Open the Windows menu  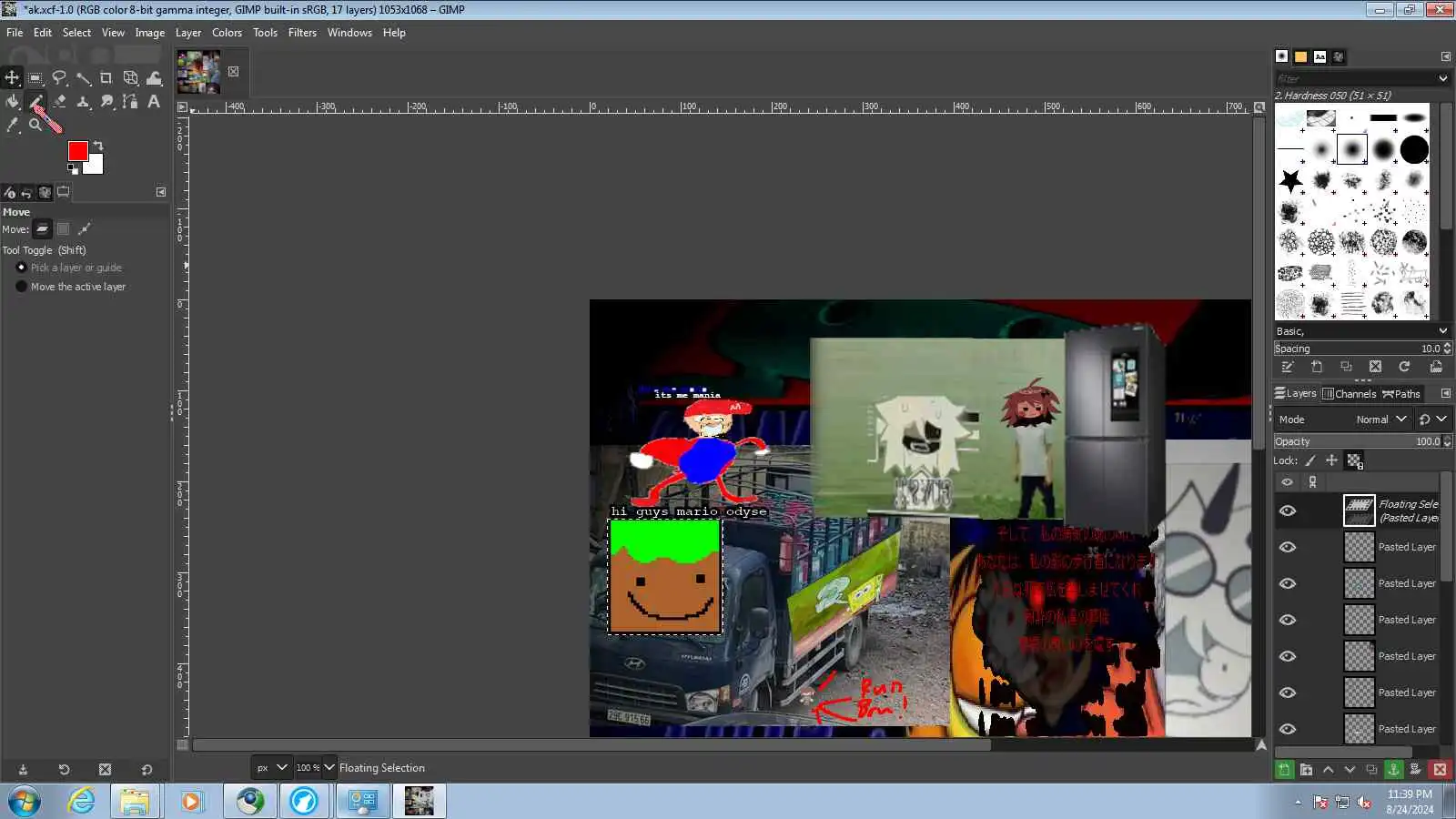tap(349, 33)
